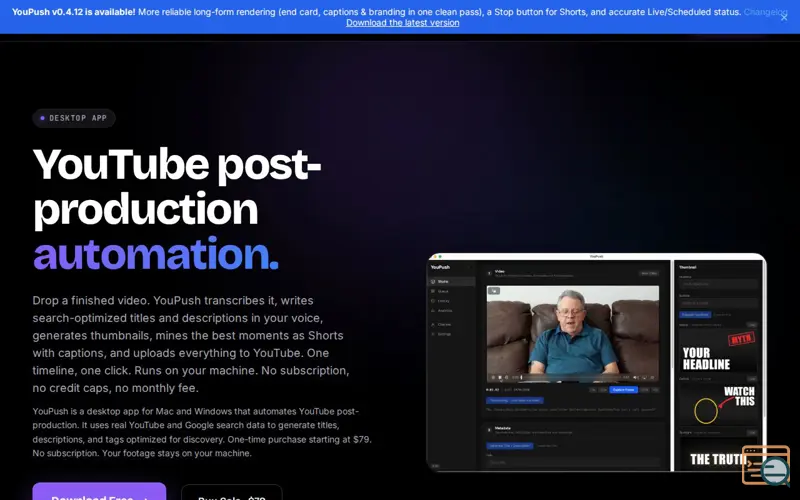Select the 'YOUR HEADLINE' thumbnail template

click(719, 352)
